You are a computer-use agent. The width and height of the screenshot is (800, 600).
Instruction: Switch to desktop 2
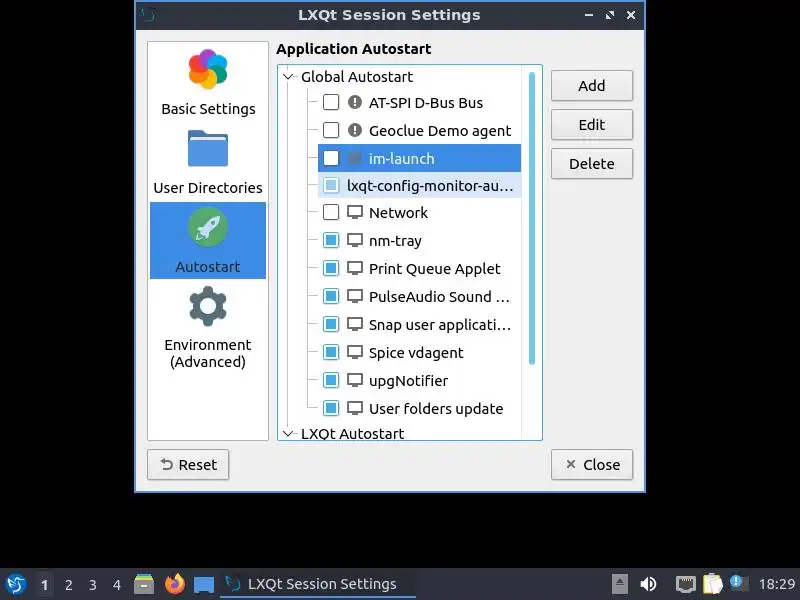pyautogui.click(x=68, y=584)
